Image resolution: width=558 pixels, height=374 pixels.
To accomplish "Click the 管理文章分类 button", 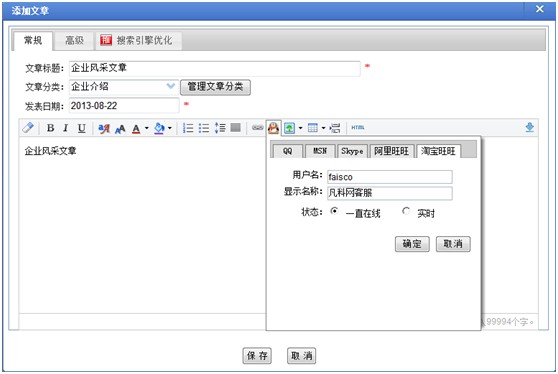I will (215, 87).
